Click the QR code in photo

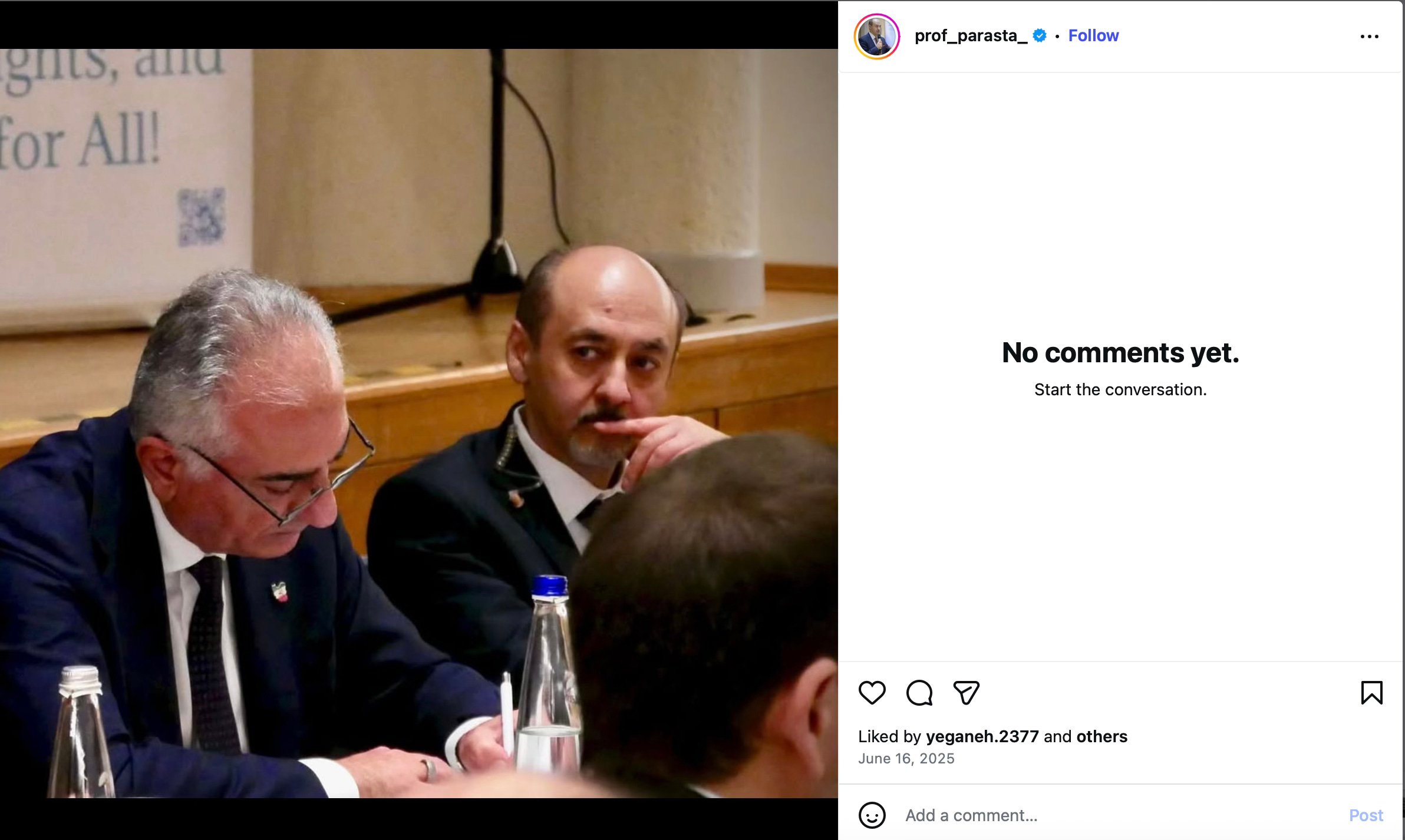(202, 217)
